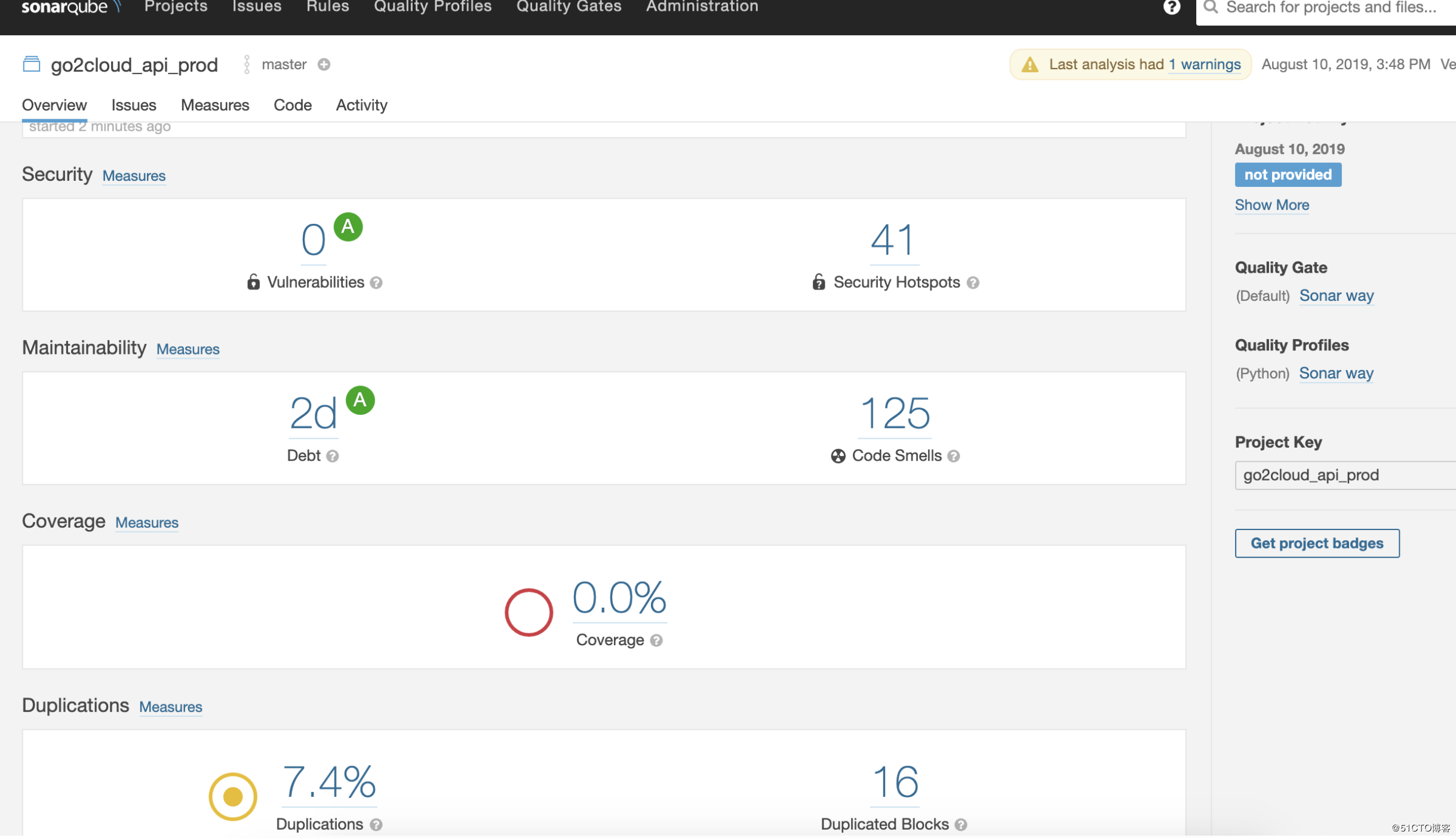This screenshot has height=838, width=1456.
Task: Click the help question mark icon in top bar
Action: pos(1171,7)
